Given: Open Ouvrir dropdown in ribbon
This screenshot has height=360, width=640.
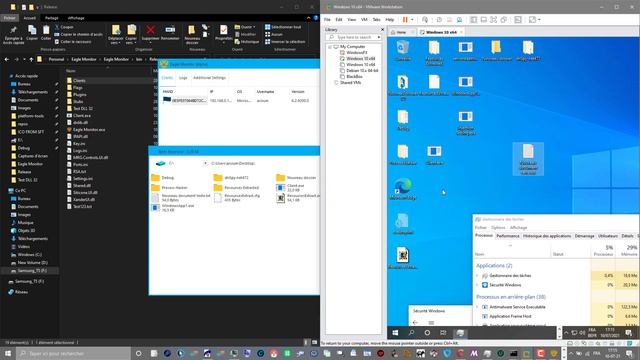Looking at the screenshot, I should pos(245,27).
